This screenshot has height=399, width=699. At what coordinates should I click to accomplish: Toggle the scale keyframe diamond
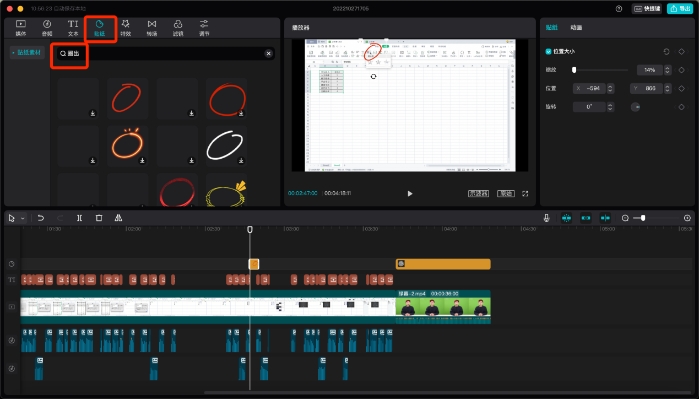click(681, 70)
